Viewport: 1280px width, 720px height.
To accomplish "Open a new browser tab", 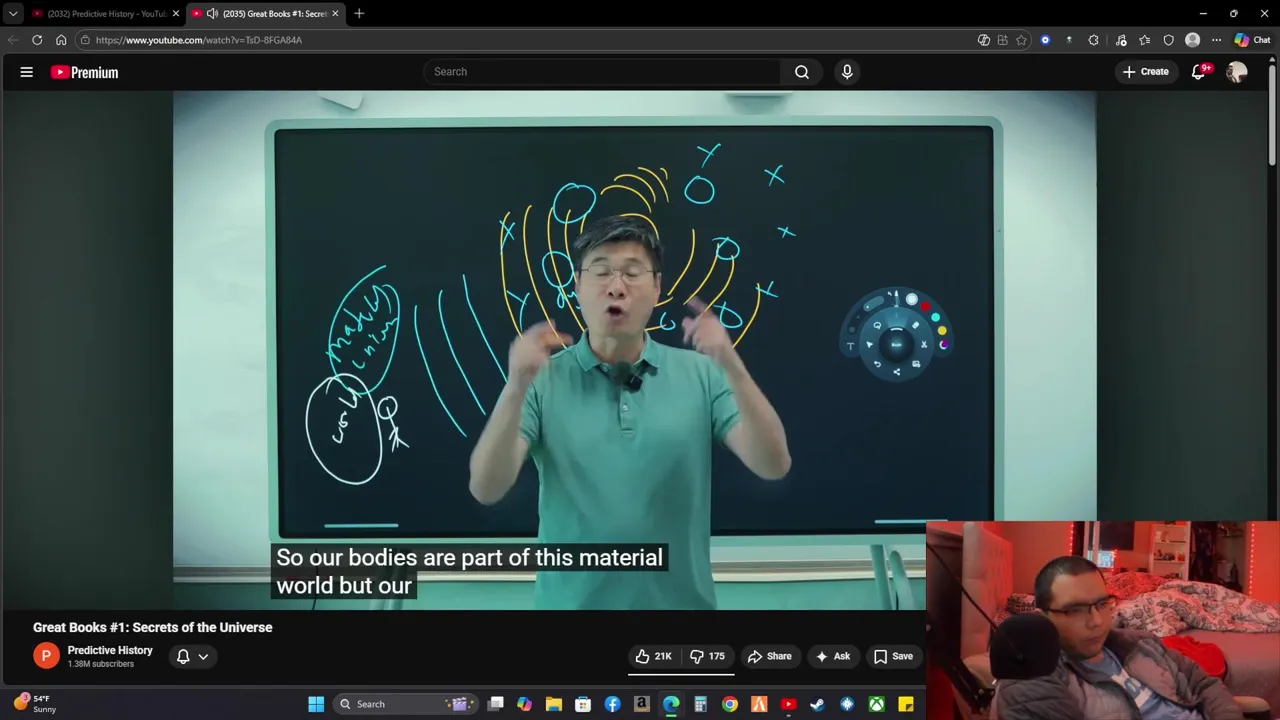I will click(359, 13).
